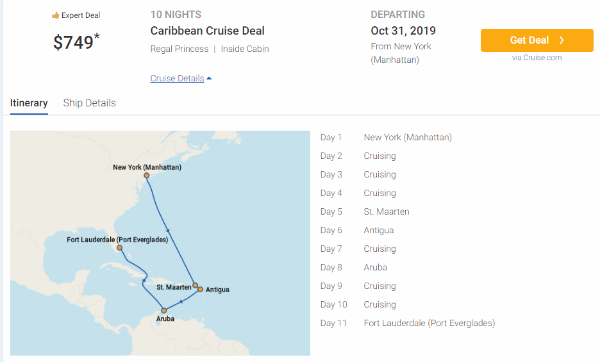Image resolution: width=600 pixels, height=362 pixels.
Task: Open the via Cruise.com link
Action: (x=537, y=57)
